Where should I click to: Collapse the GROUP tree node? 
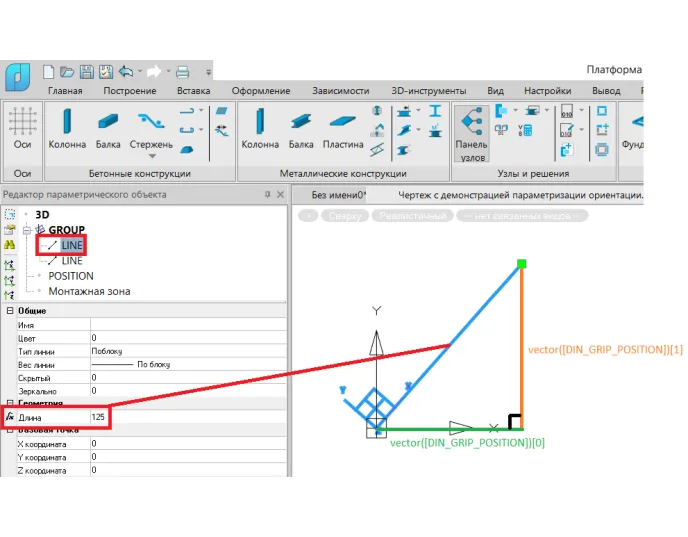pyautogui.click(x=27, y=230)
